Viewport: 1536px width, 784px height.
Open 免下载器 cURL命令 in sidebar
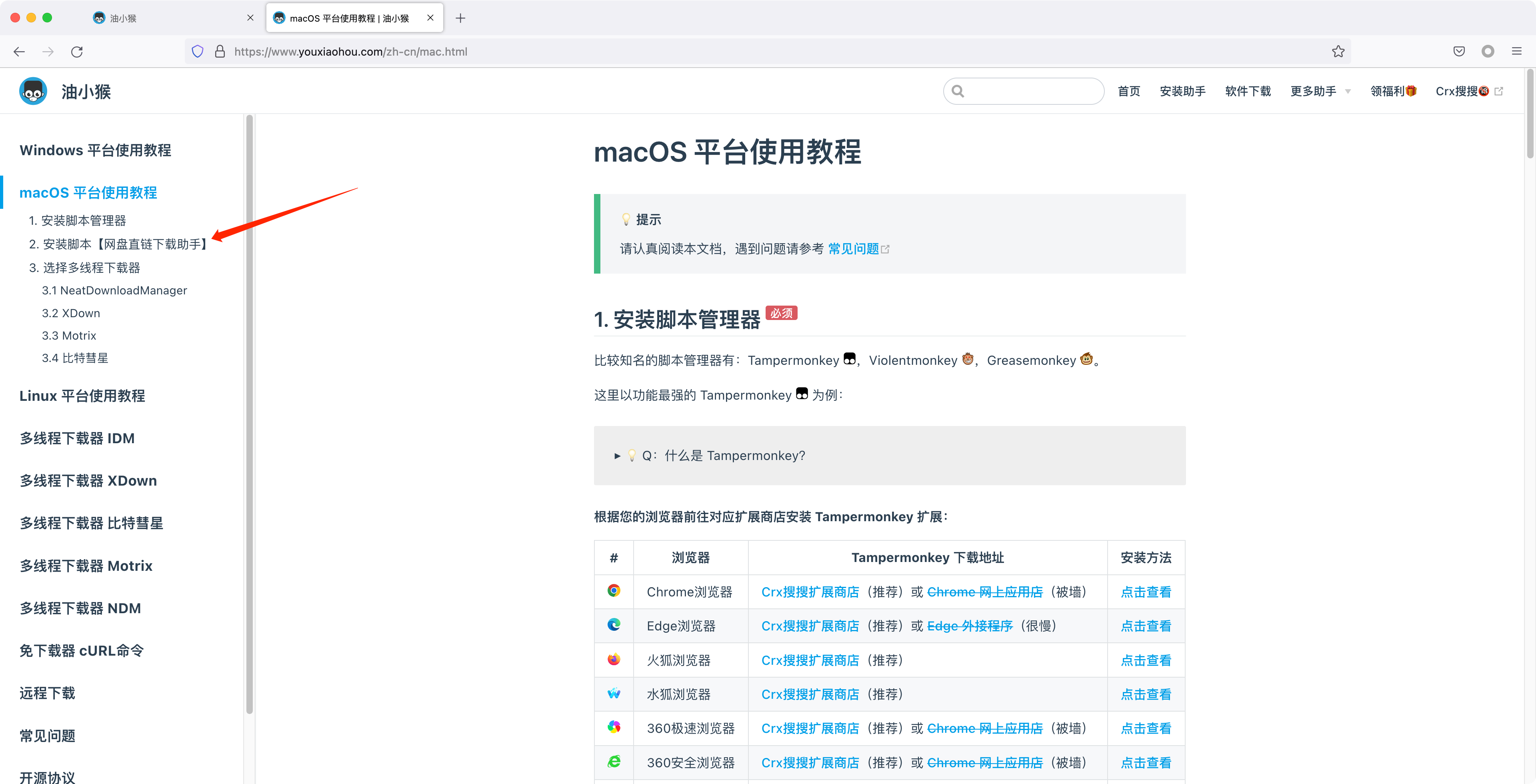coord(82,651)
